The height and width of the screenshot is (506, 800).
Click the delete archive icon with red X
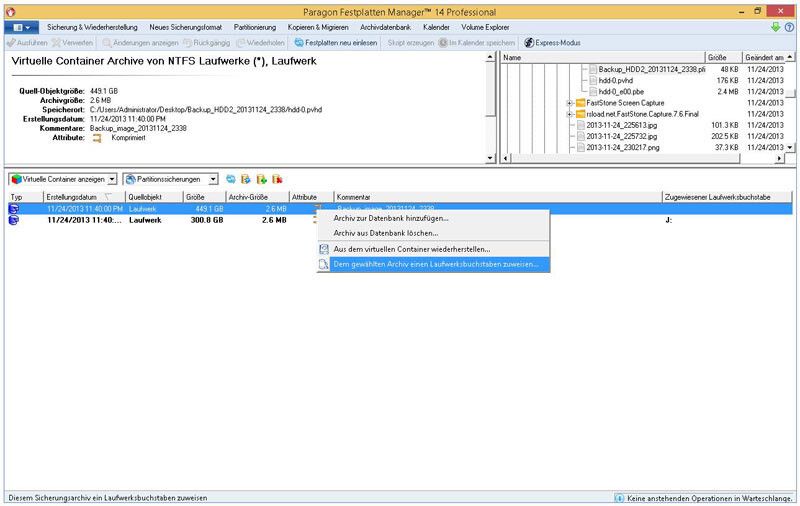[x=277, y=179]
